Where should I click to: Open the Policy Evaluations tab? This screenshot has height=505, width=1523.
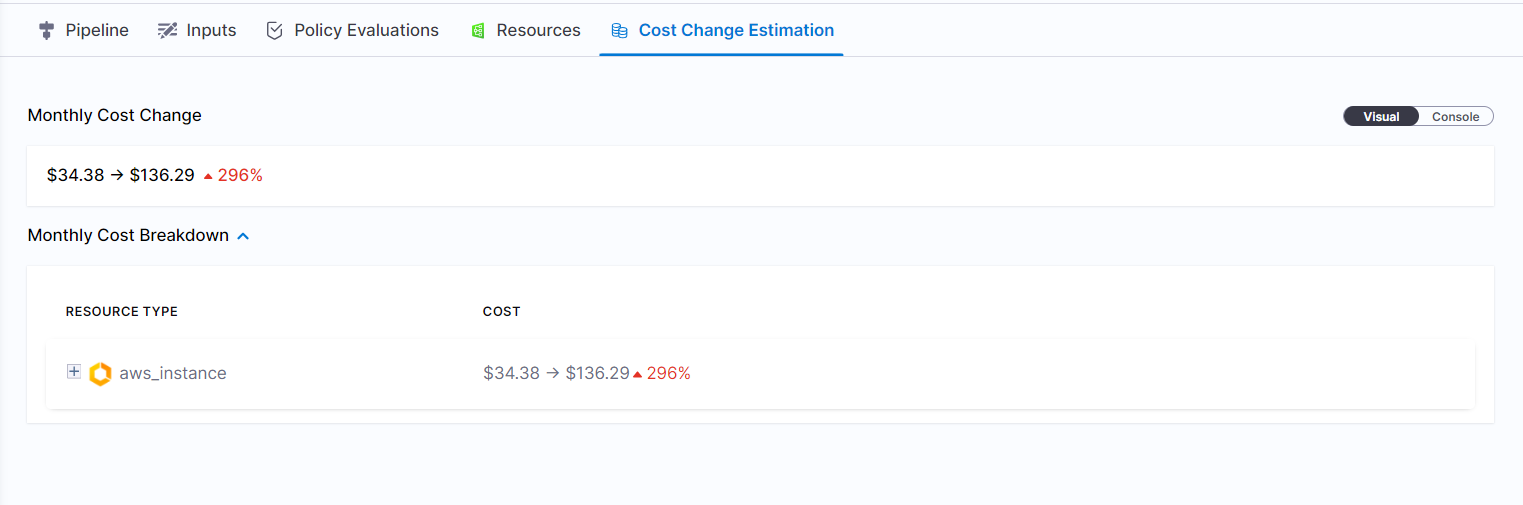coord(366,31)
